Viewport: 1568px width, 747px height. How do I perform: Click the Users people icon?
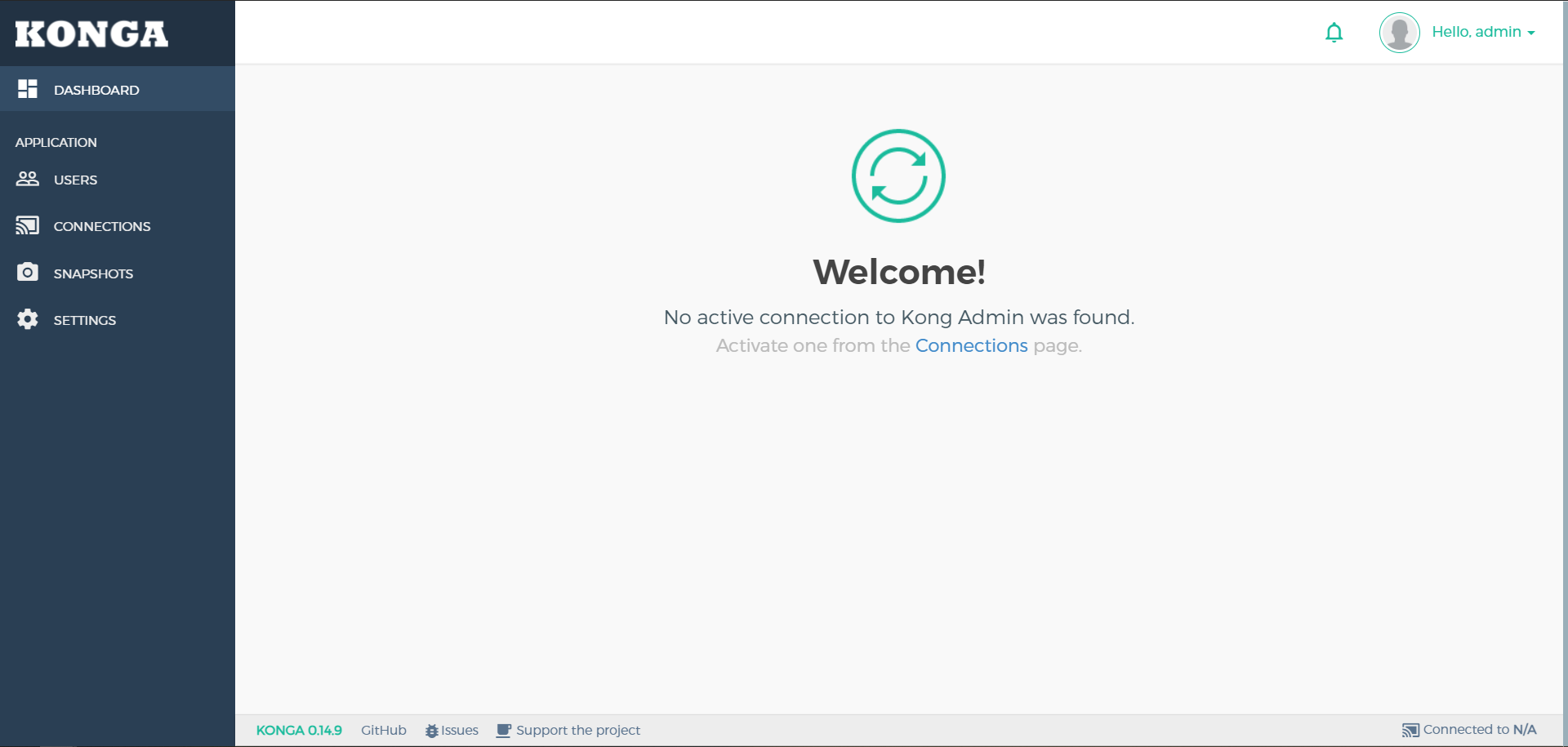pos(28,179)
